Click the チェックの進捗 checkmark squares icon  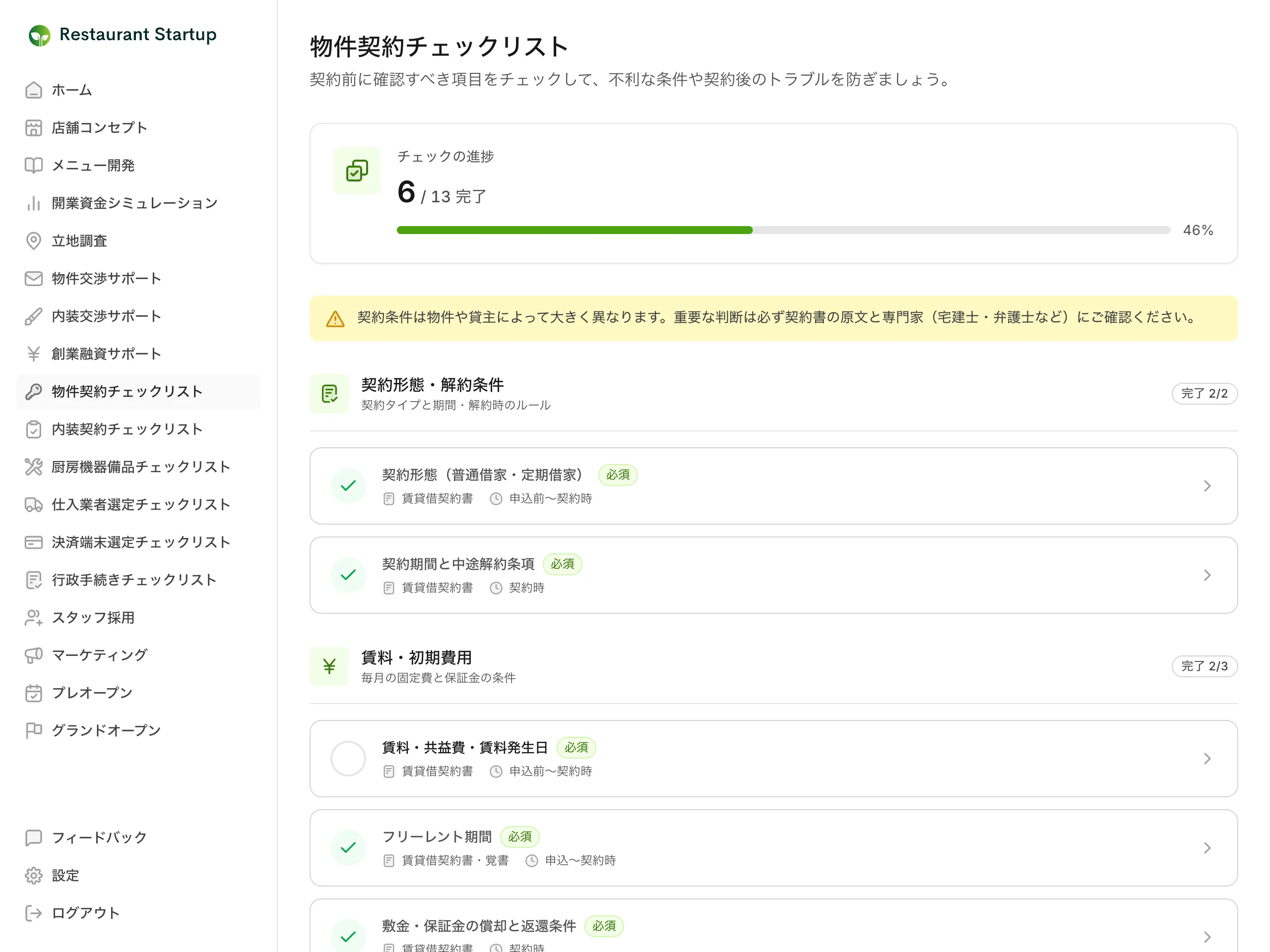click(357, 171)
